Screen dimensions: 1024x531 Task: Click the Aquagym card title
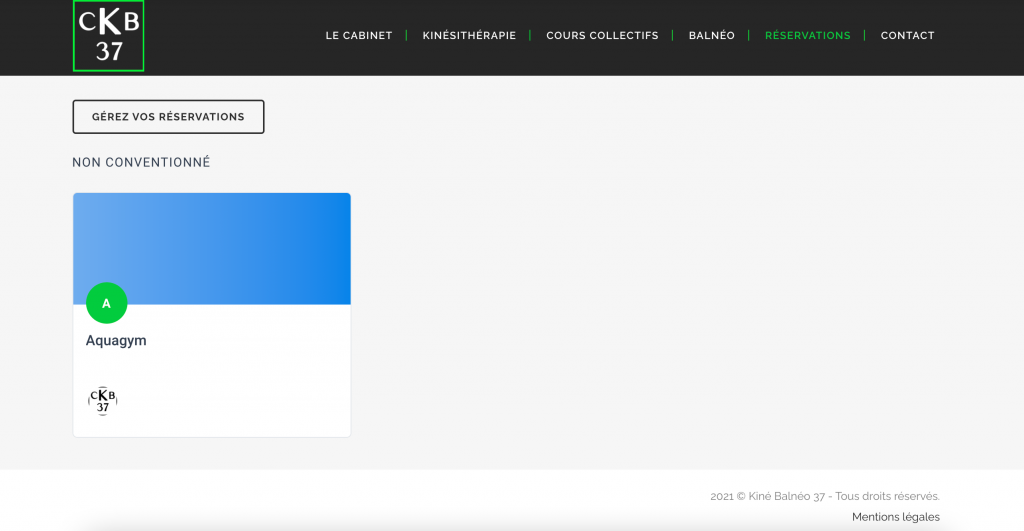click(x=116, y=341)
